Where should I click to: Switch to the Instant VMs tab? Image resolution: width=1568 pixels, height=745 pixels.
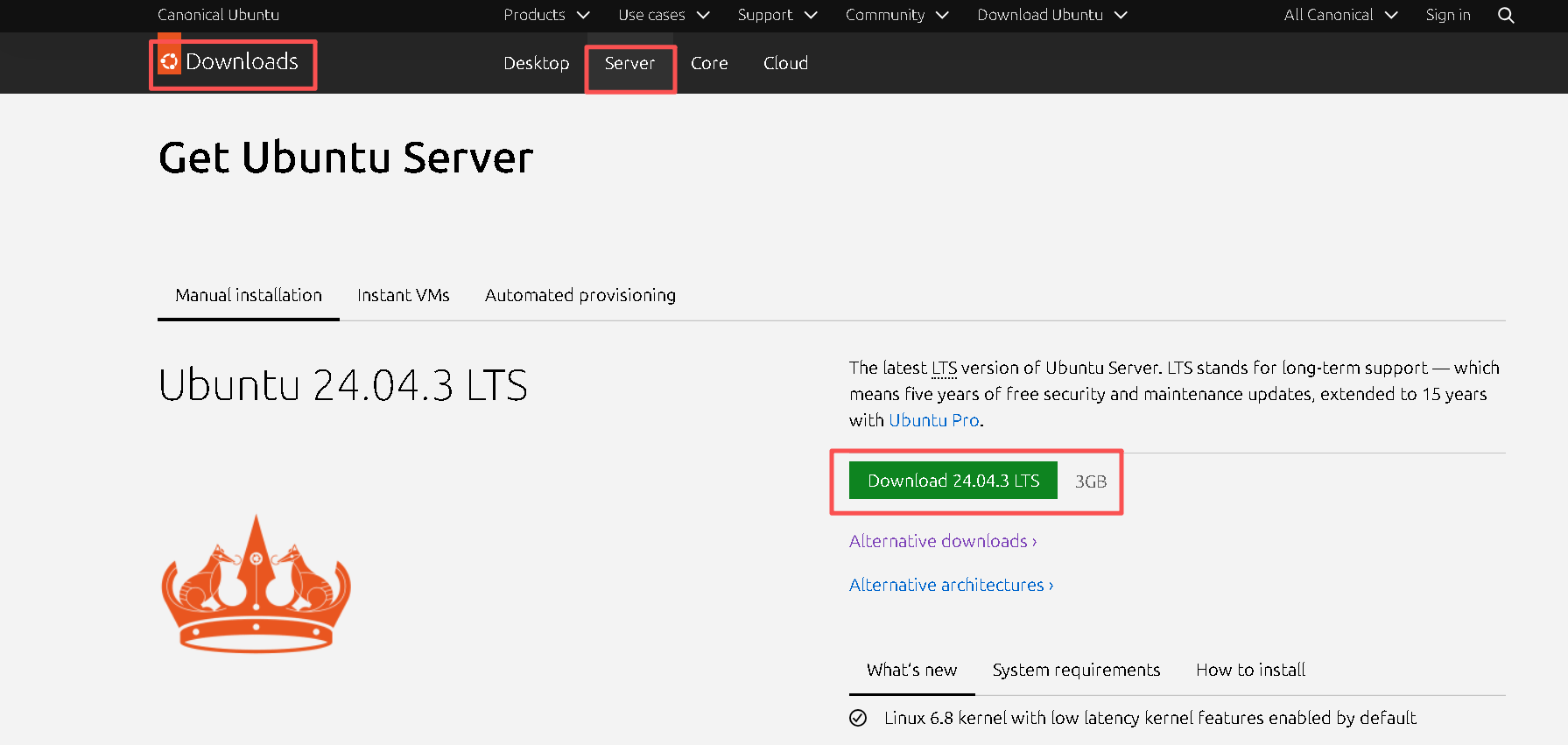[404, 295]
